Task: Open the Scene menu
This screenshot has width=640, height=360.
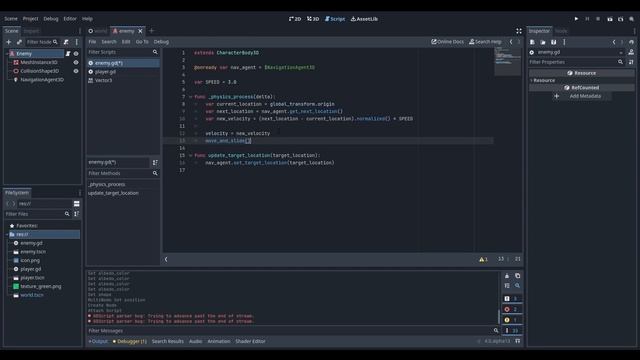Action: point(11,19)
